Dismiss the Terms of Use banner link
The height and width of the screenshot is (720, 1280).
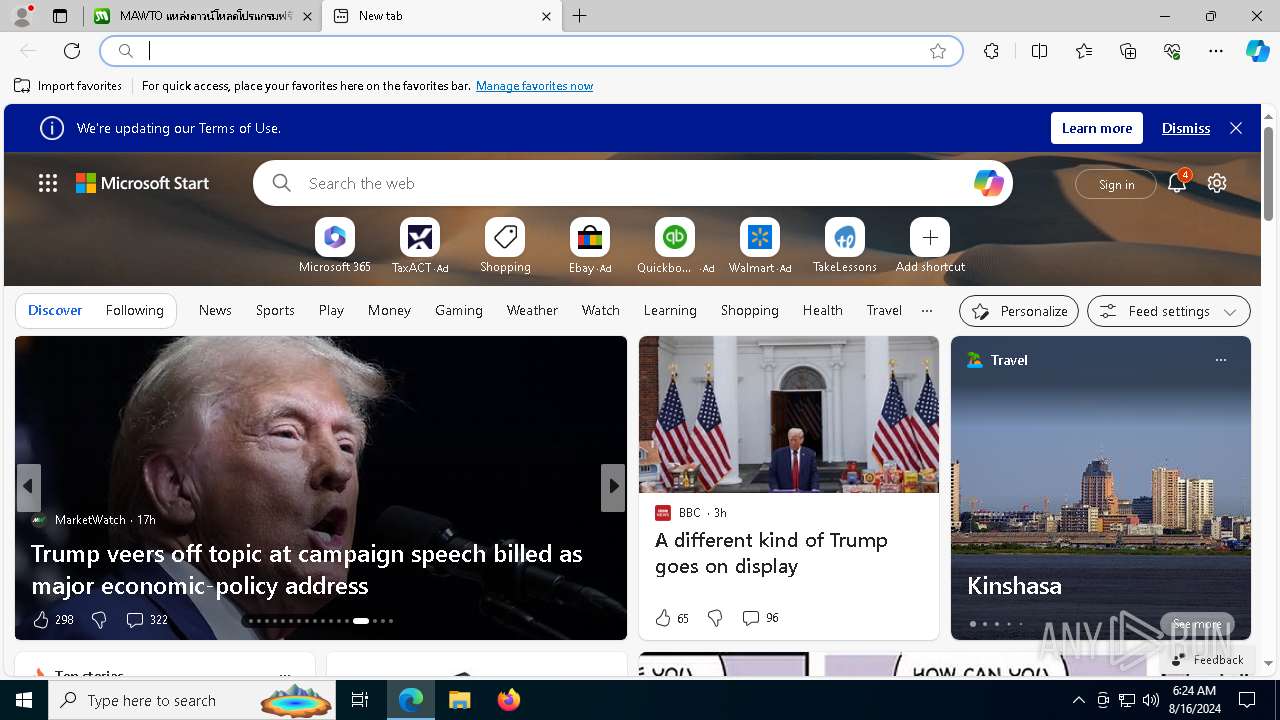pyautogui.click(x=1186, y=128)
